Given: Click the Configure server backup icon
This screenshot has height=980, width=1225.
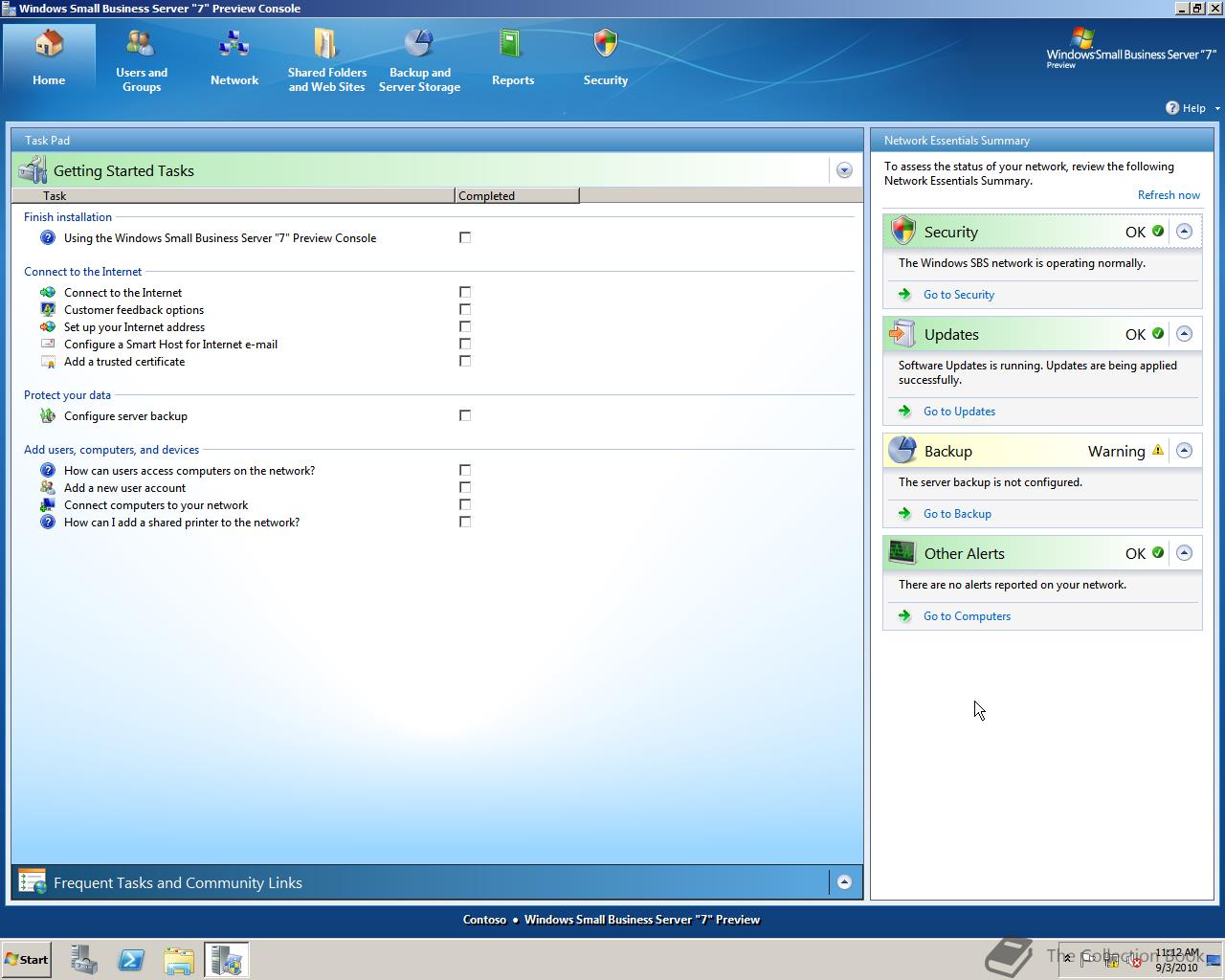Looking at the screenshot, I should pos(48,416).
